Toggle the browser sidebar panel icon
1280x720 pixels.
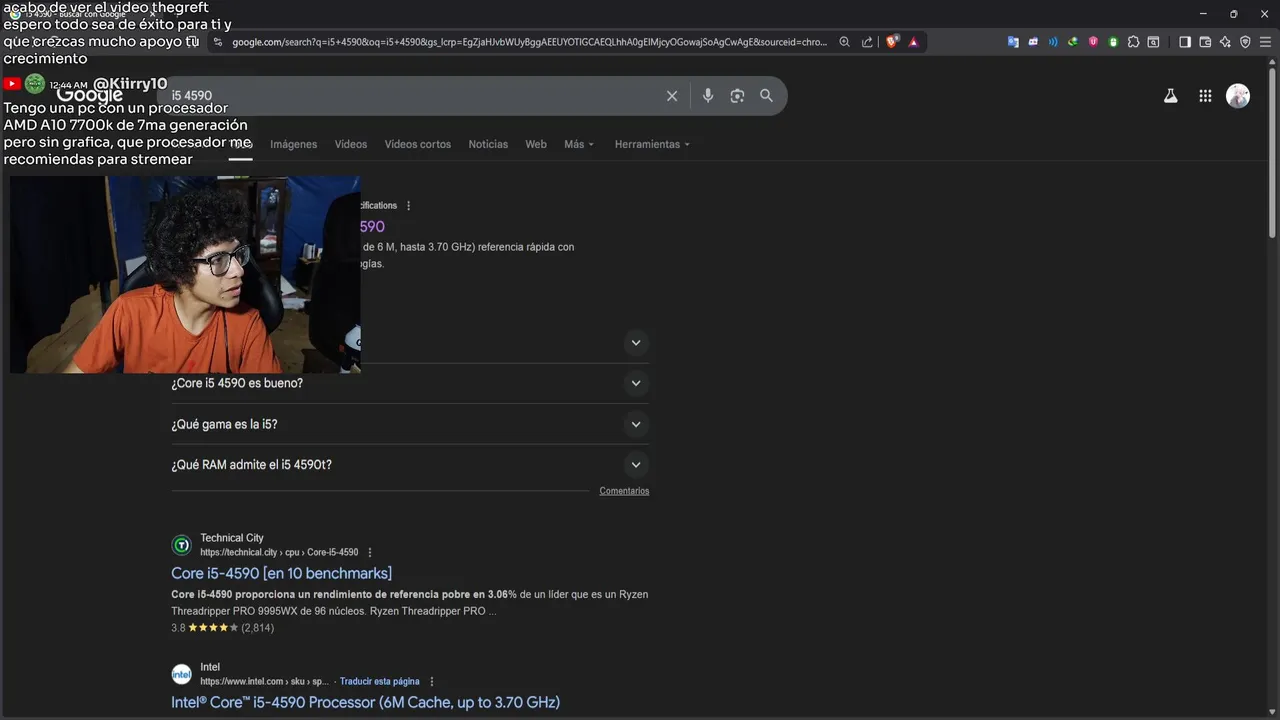[x=1185, y=42]
